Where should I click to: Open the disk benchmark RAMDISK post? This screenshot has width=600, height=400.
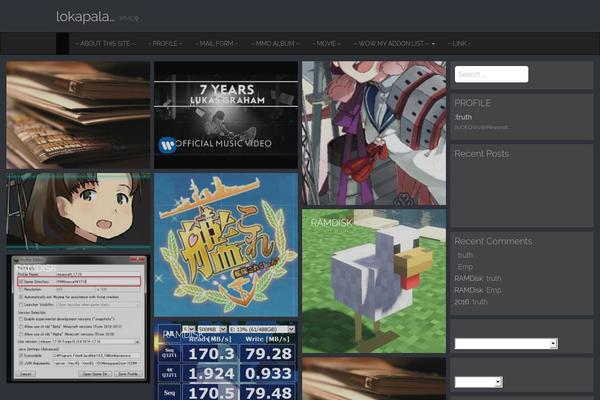tap(226, 360)
